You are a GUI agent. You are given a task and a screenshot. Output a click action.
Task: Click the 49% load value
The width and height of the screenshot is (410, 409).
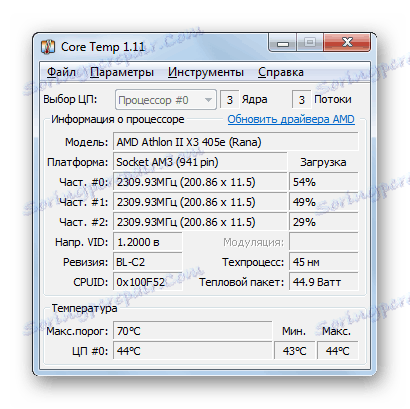coord(324,202)
